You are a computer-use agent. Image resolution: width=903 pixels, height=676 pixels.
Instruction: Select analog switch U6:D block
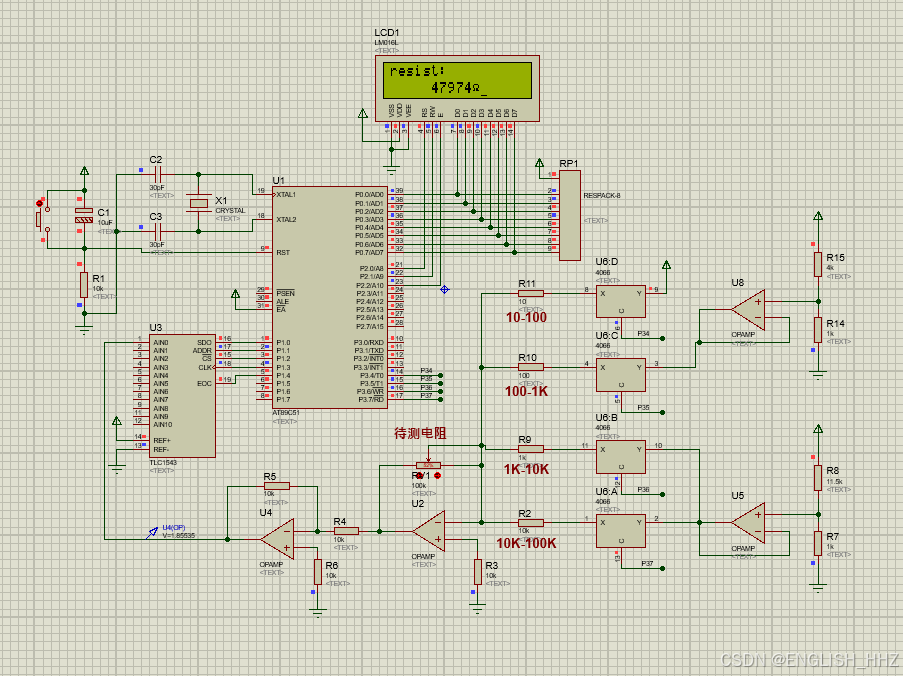[x=621, y=301]
